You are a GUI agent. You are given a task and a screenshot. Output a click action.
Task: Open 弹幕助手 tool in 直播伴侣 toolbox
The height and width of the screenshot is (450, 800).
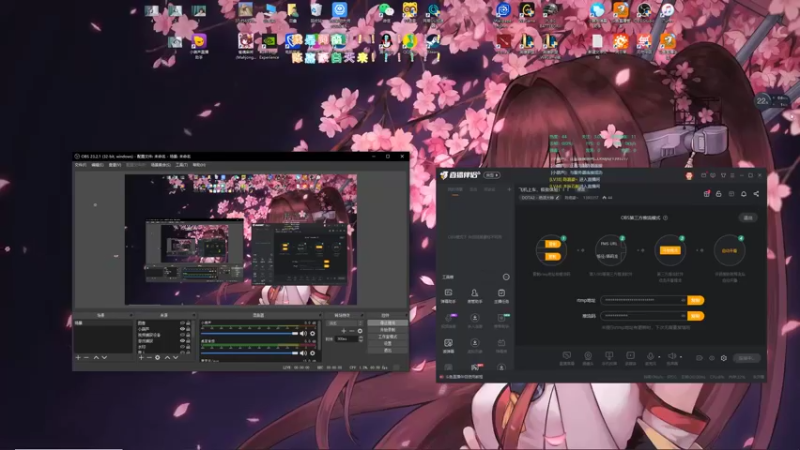[448, 295]
